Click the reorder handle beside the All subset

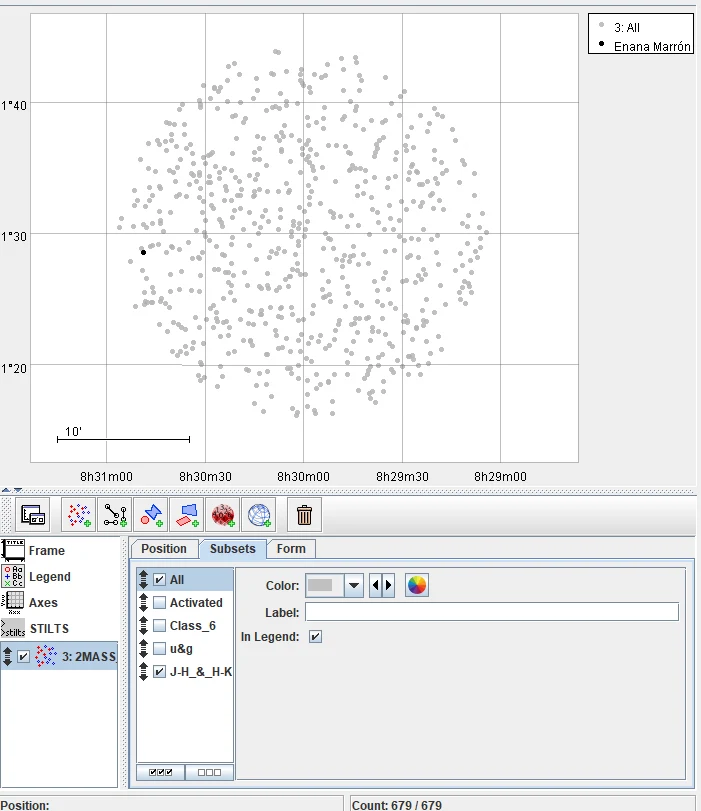tap(143, 580)
